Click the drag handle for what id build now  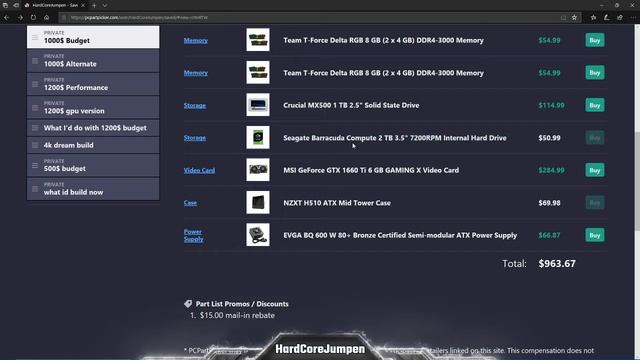coord(35,189)
